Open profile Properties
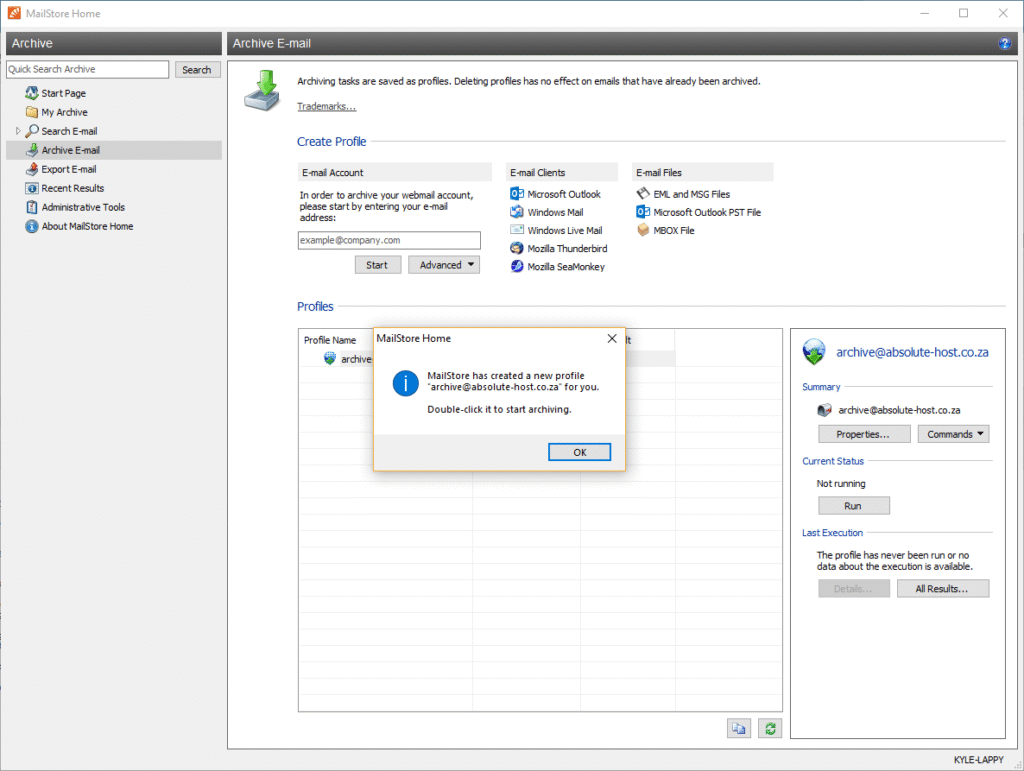Viewport: 1024px width, 771px height. click(864, 434)
